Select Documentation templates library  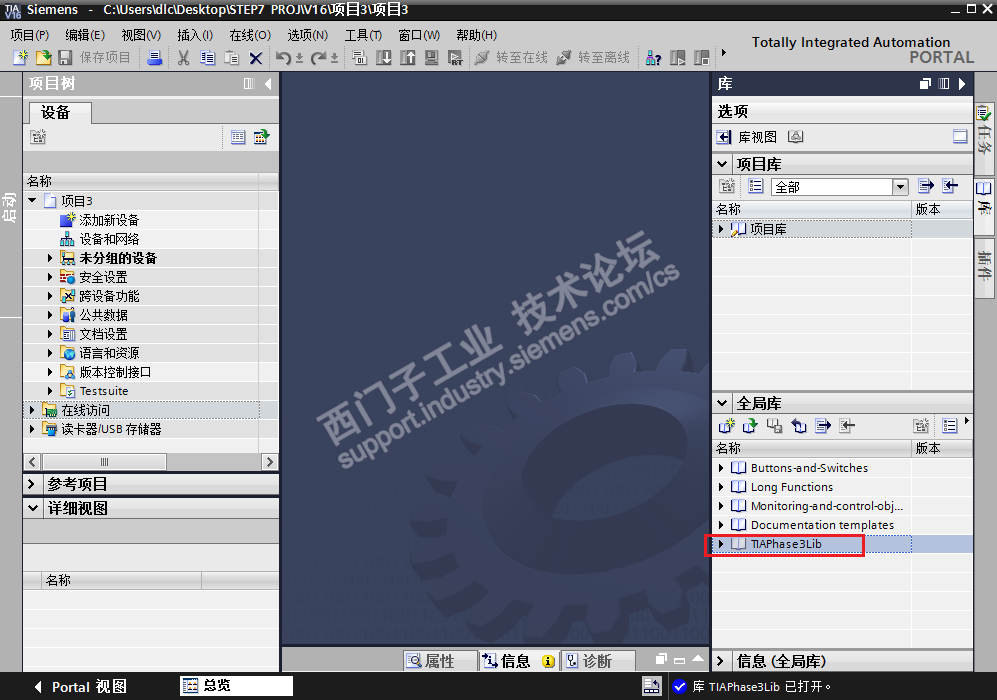tap(822, 525)
